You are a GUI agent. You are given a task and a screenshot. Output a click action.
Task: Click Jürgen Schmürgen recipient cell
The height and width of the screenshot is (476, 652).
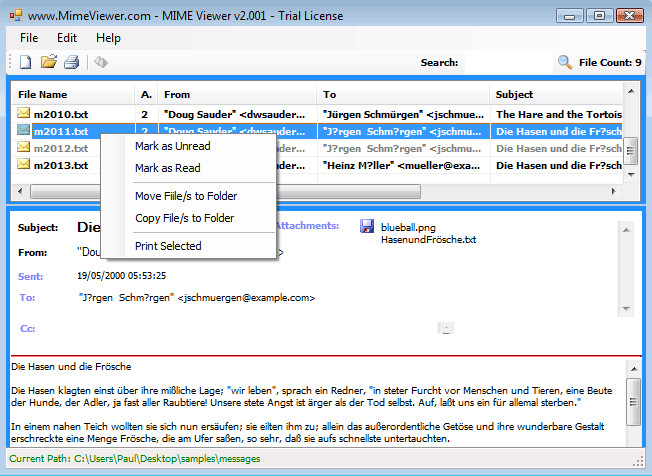pyautogui.click(x=403, y=114)
